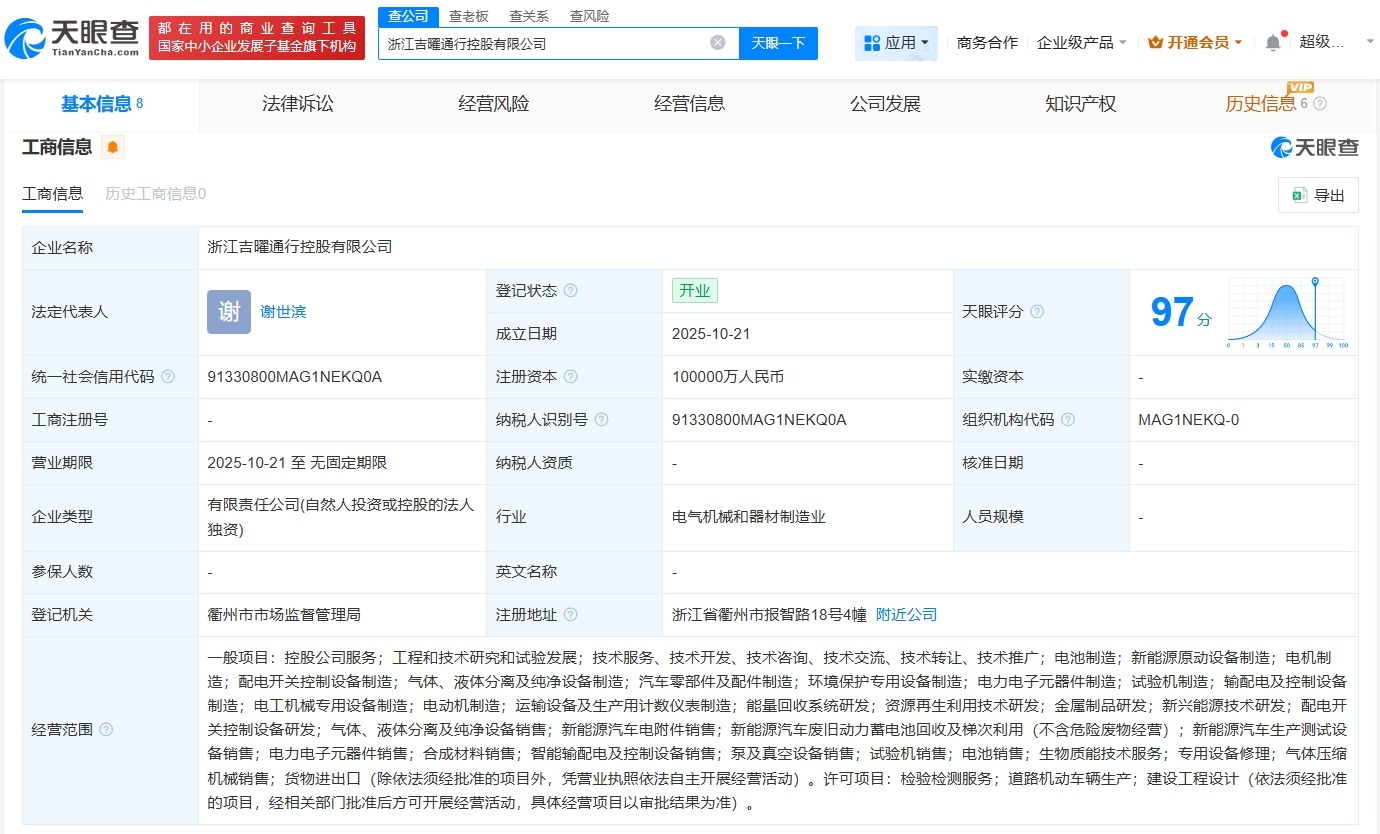The height and width of the screenshot is (834, 1380).
Task: Click the notification bell in the header
Action: [1272, 42]
